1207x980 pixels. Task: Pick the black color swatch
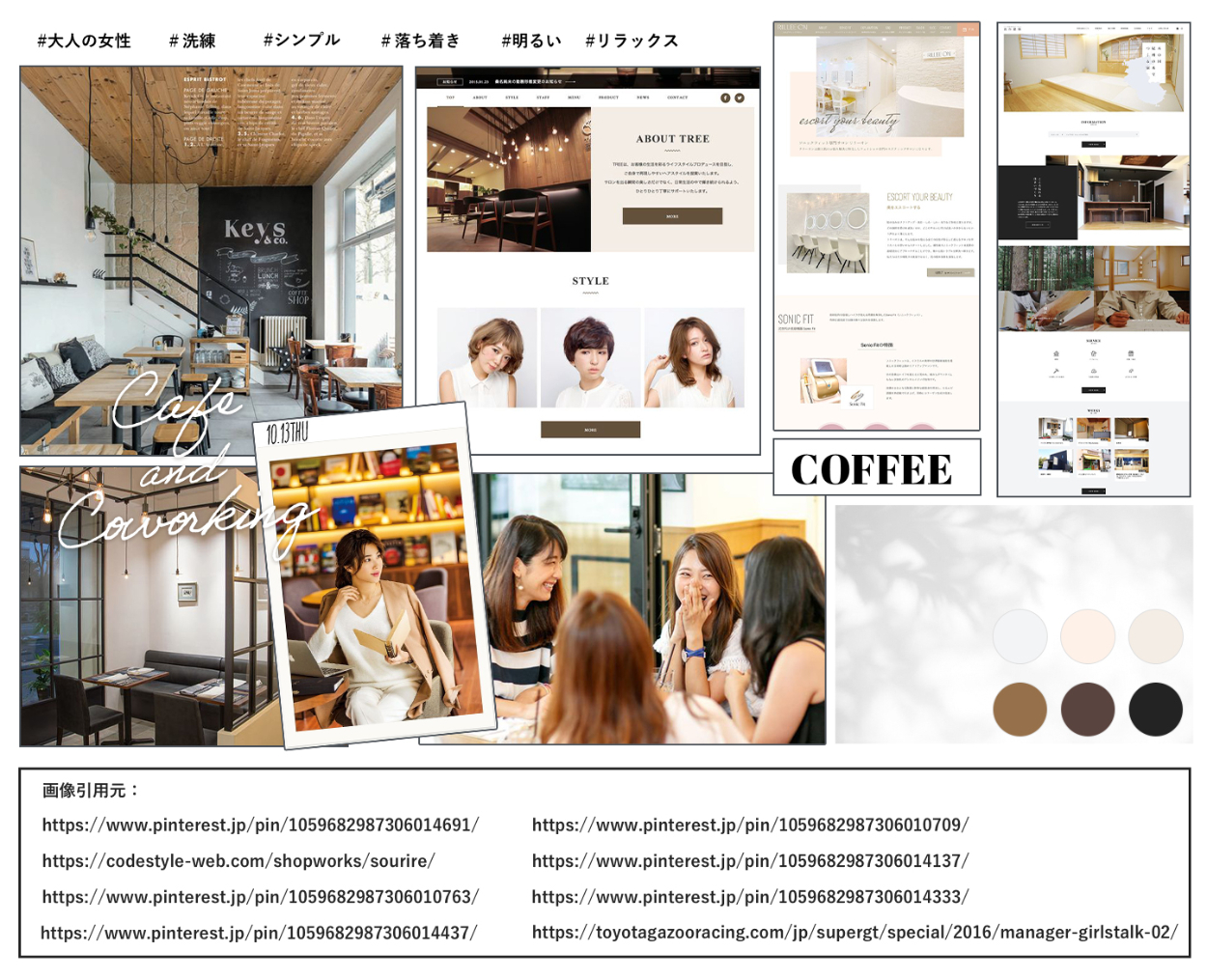point(1155,709)
